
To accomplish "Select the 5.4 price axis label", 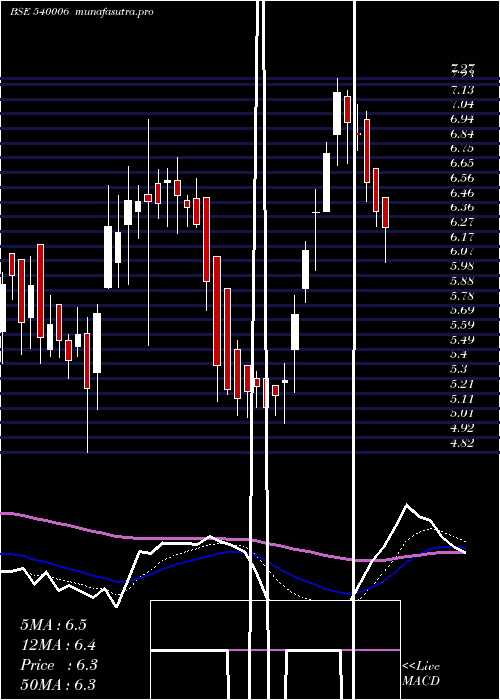I will (x=459, y=354).
